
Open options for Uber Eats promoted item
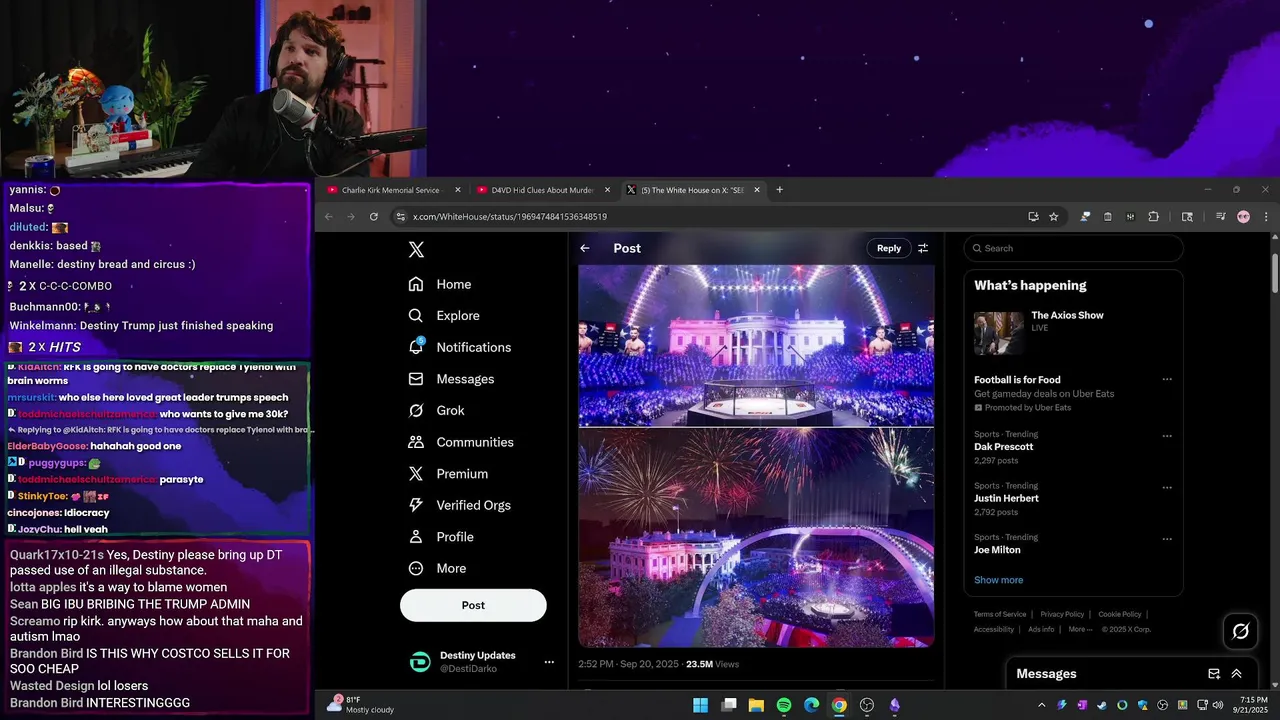(x=1167, y=380)
